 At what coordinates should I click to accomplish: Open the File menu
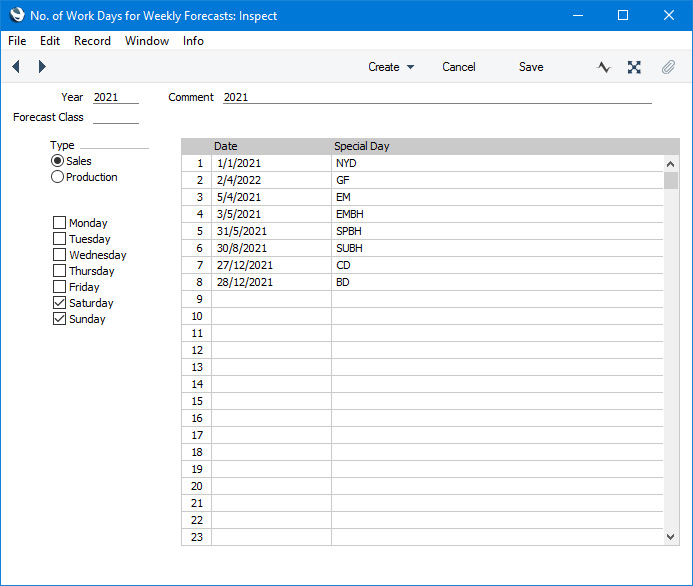coord(17,41)
